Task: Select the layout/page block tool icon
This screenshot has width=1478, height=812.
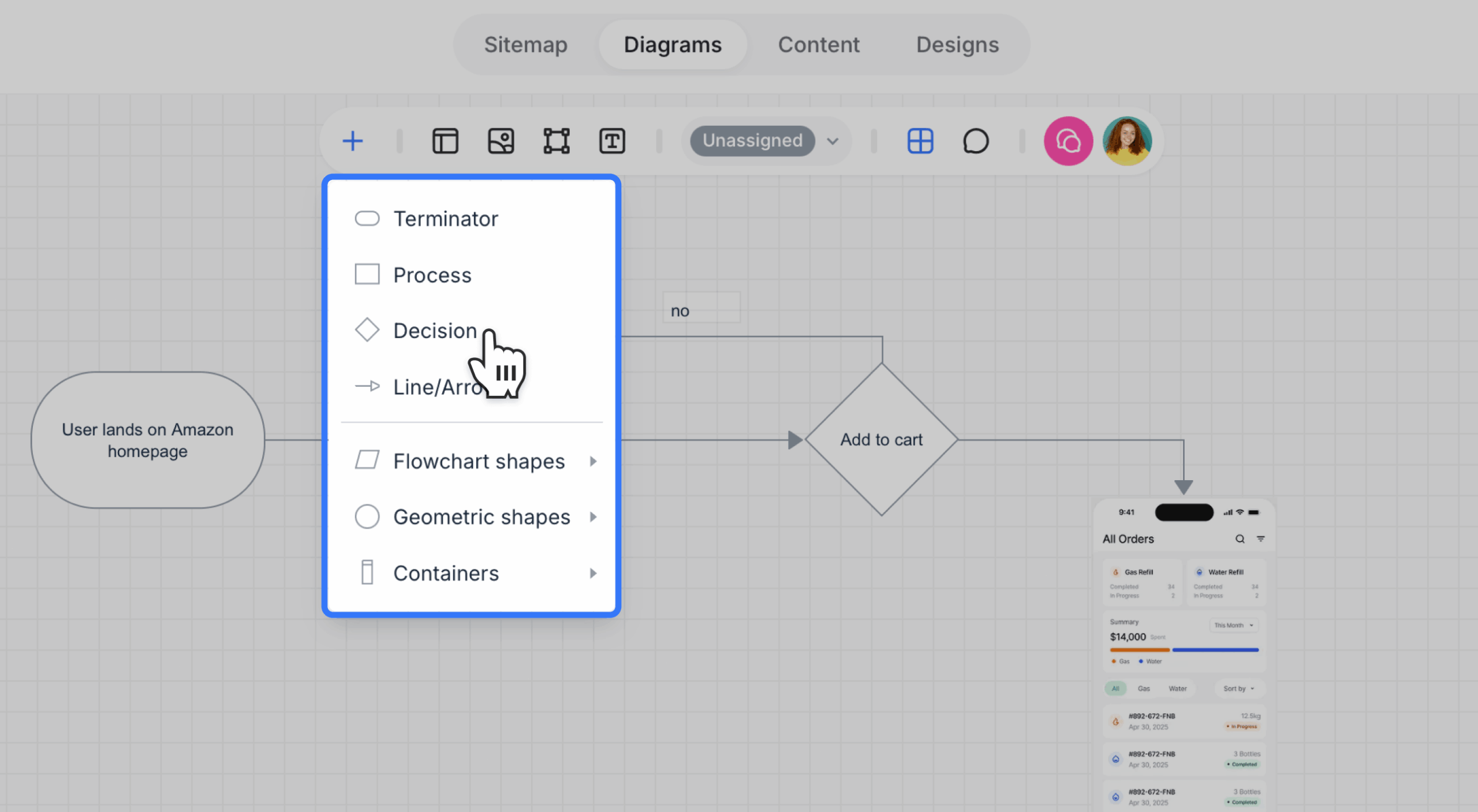Action: click(x=445, y=141)
